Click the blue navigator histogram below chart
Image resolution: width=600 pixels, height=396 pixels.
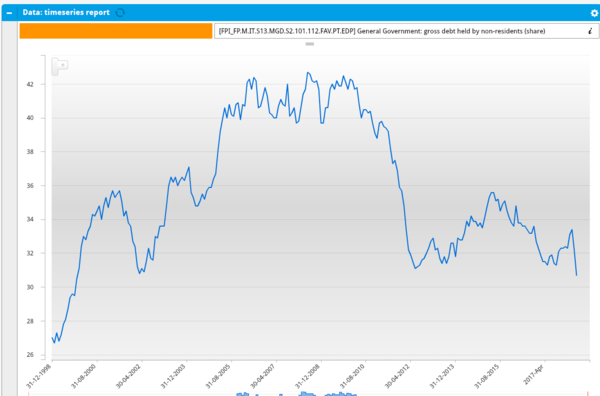(x=297, y=394)
